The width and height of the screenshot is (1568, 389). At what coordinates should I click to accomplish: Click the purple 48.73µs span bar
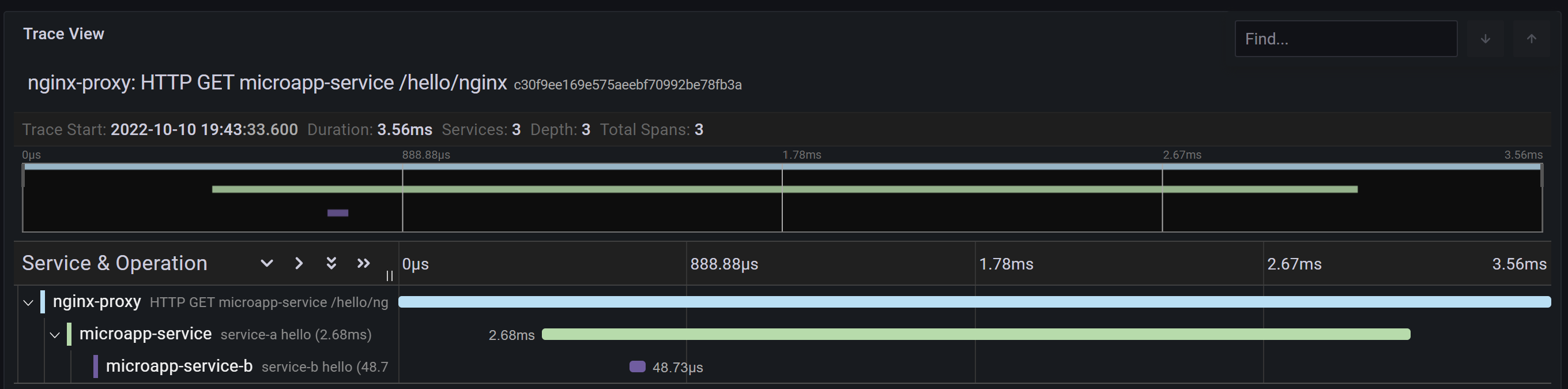[636, 366]
